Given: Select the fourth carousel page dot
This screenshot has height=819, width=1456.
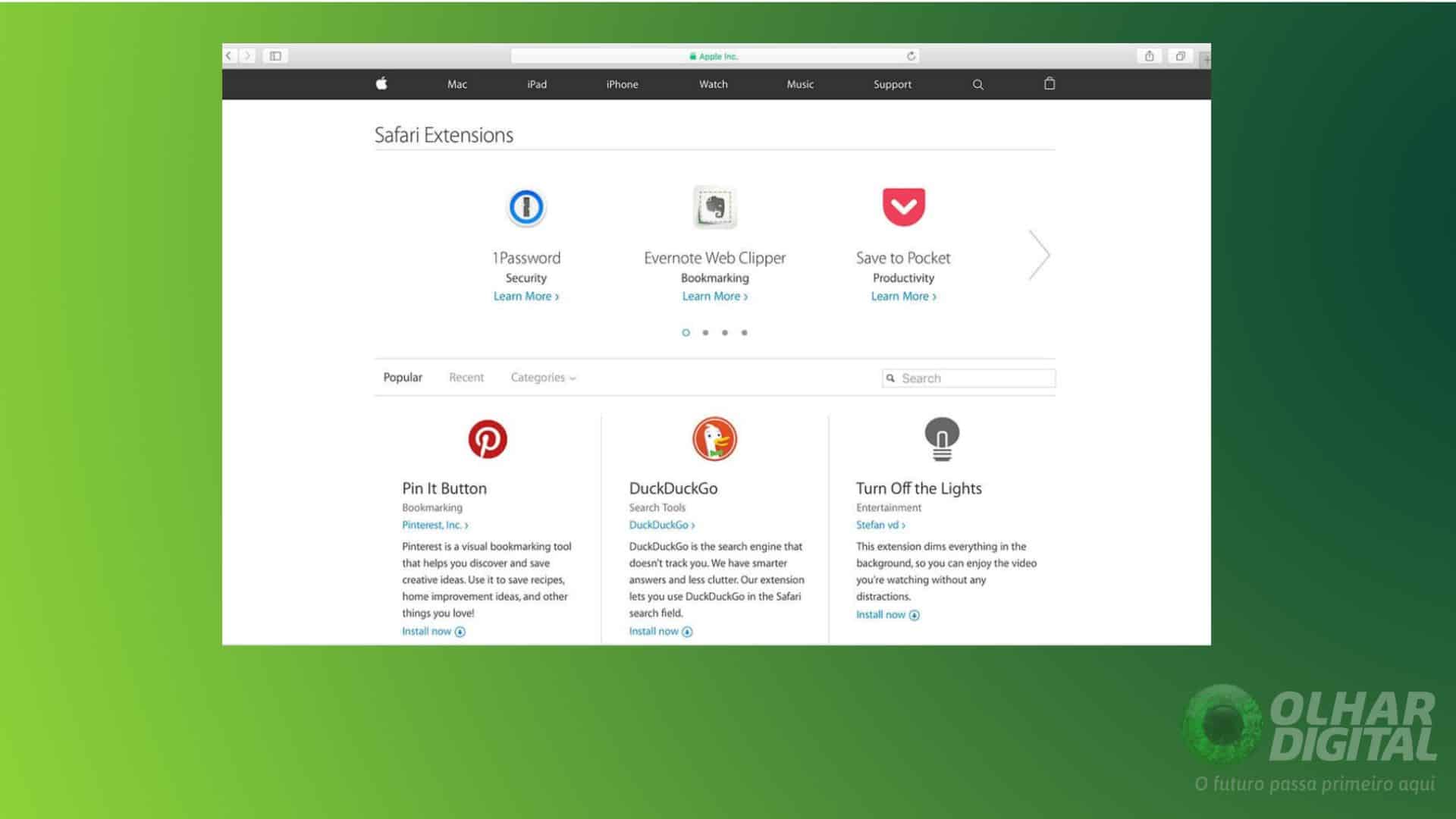Looking at the screenshot, I should pyautogui.click(x=745, y=332).
